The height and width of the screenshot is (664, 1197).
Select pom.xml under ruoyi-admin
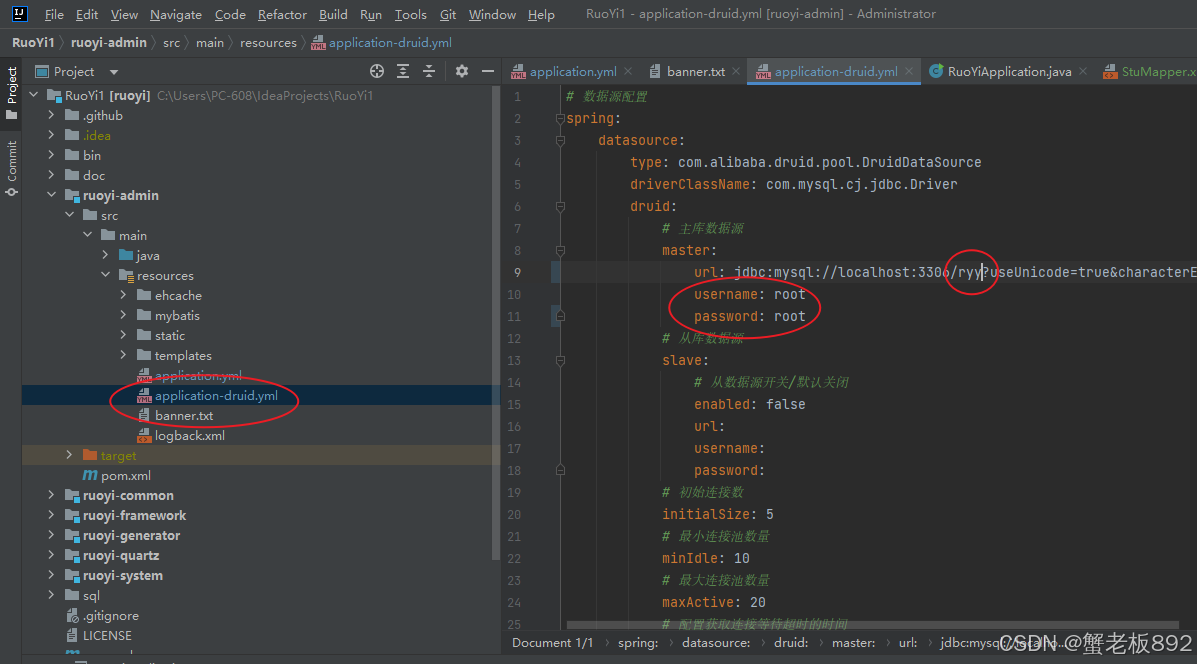pos(125,475)
